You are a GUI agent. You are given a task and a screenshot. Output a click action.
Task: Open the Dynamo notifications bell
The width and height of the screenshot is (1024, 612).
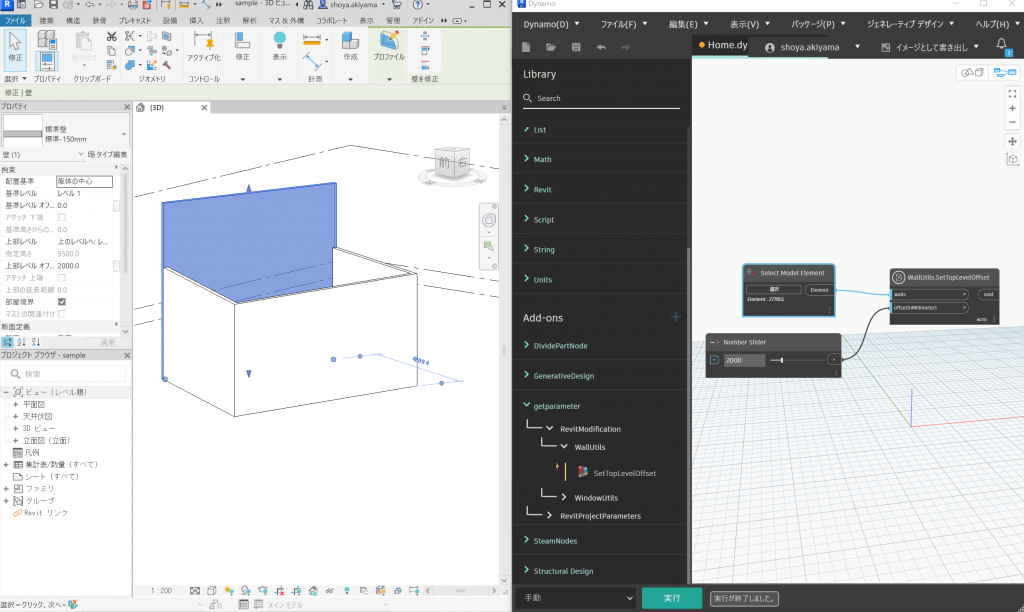pos(1002,45)
